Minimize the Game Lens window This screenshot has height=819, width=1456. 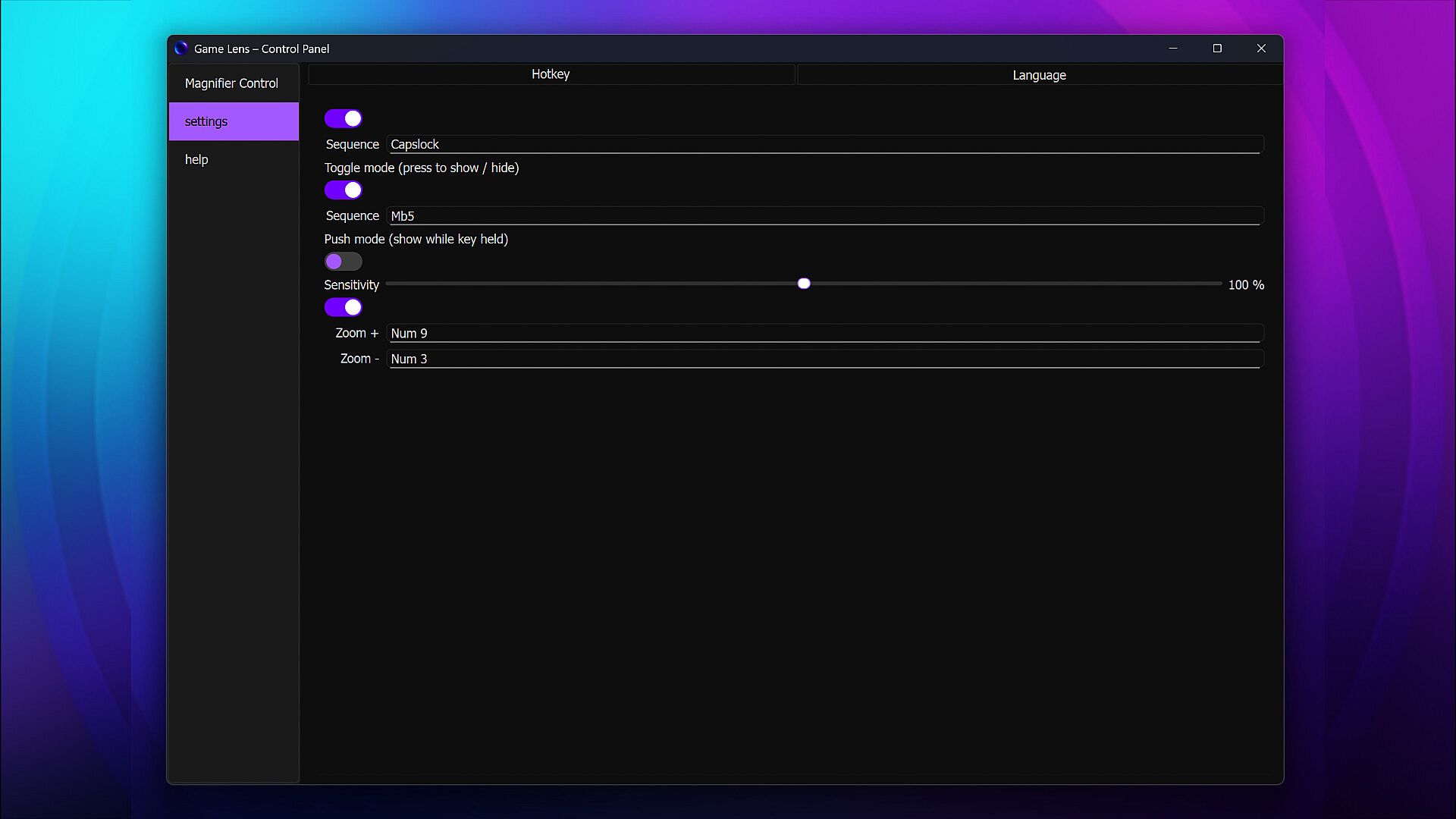tap(1173, 49)
